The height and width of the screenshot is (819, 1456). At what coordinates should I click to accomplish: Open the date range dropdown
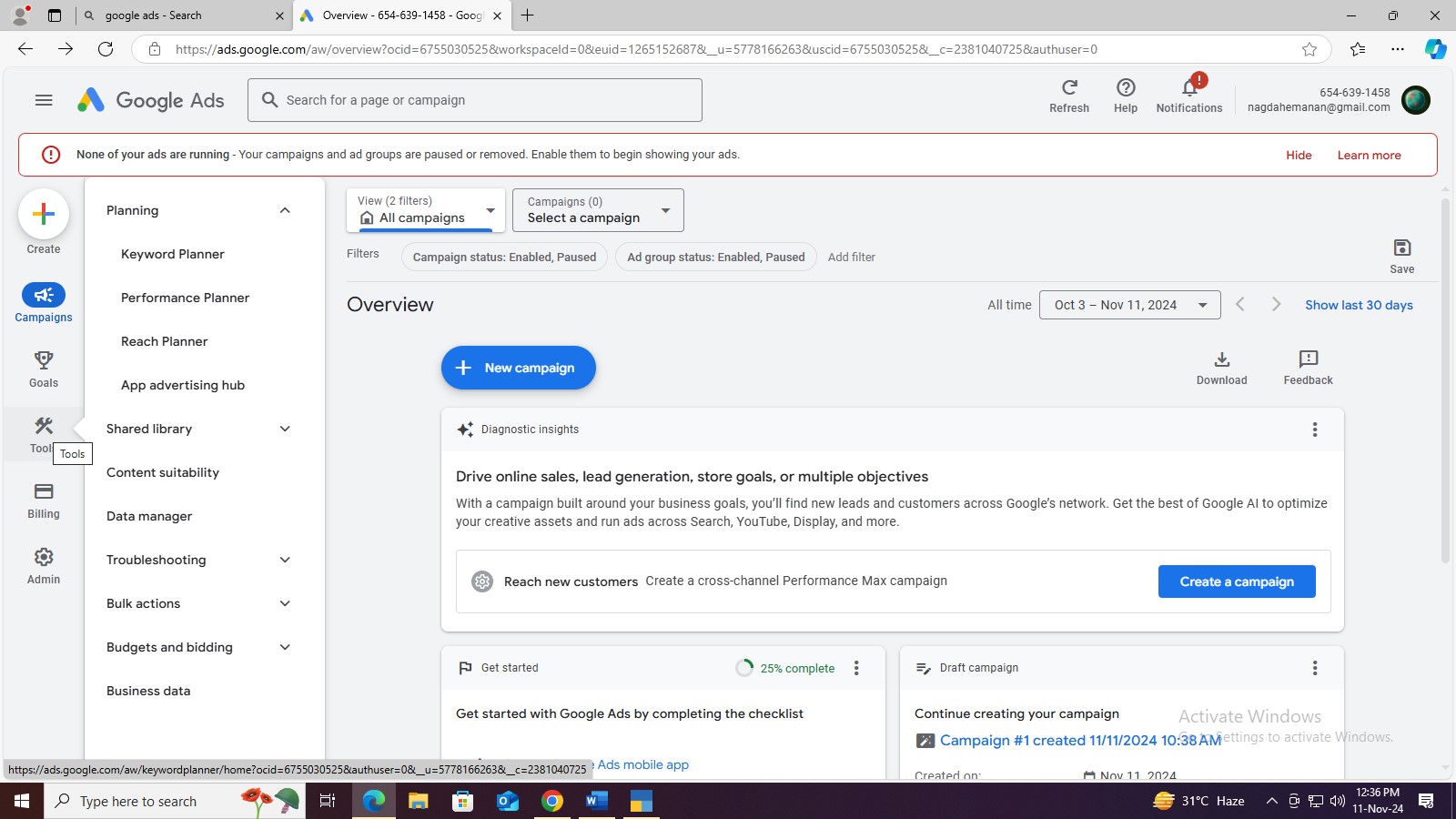click(1128, 305)
